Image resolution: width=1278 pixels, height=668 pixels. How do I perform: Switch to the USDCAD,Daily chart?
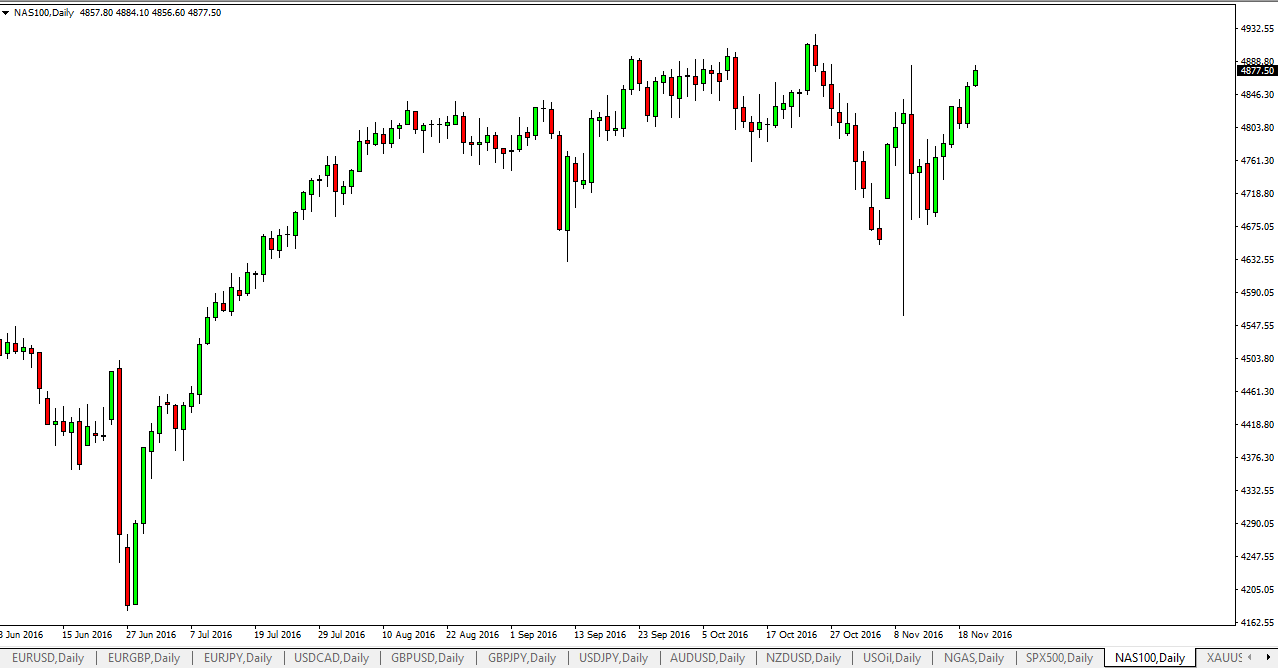click(329, 658)
